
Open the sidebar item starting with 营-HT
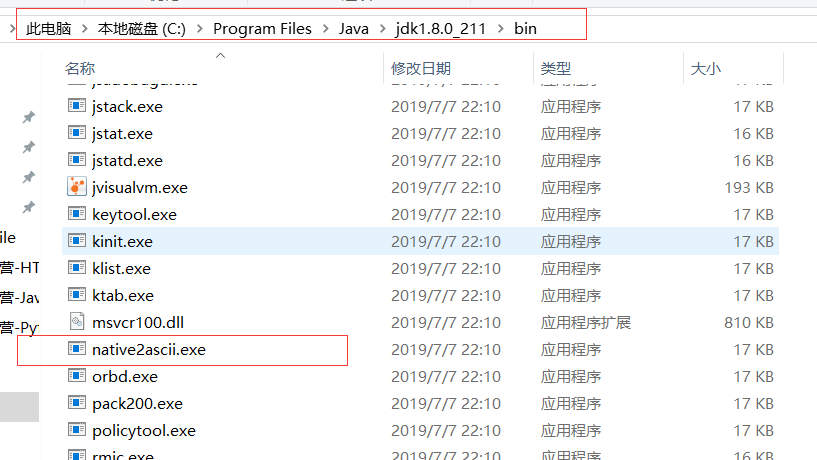tap(19, 268)
